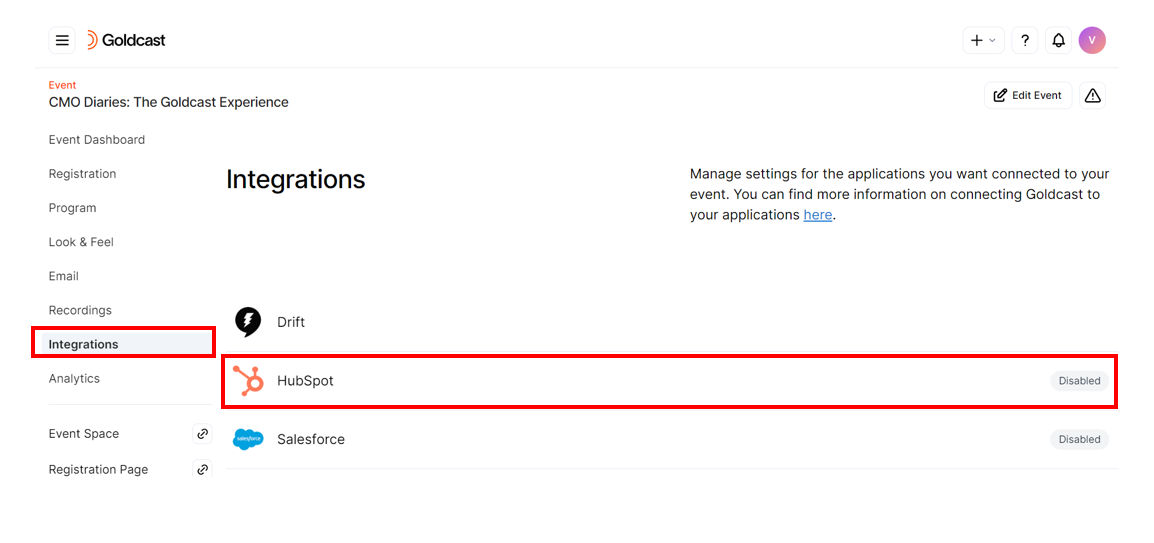Click the event title CMO Diaries
The image size is (1154, 543).
point(169,102)
